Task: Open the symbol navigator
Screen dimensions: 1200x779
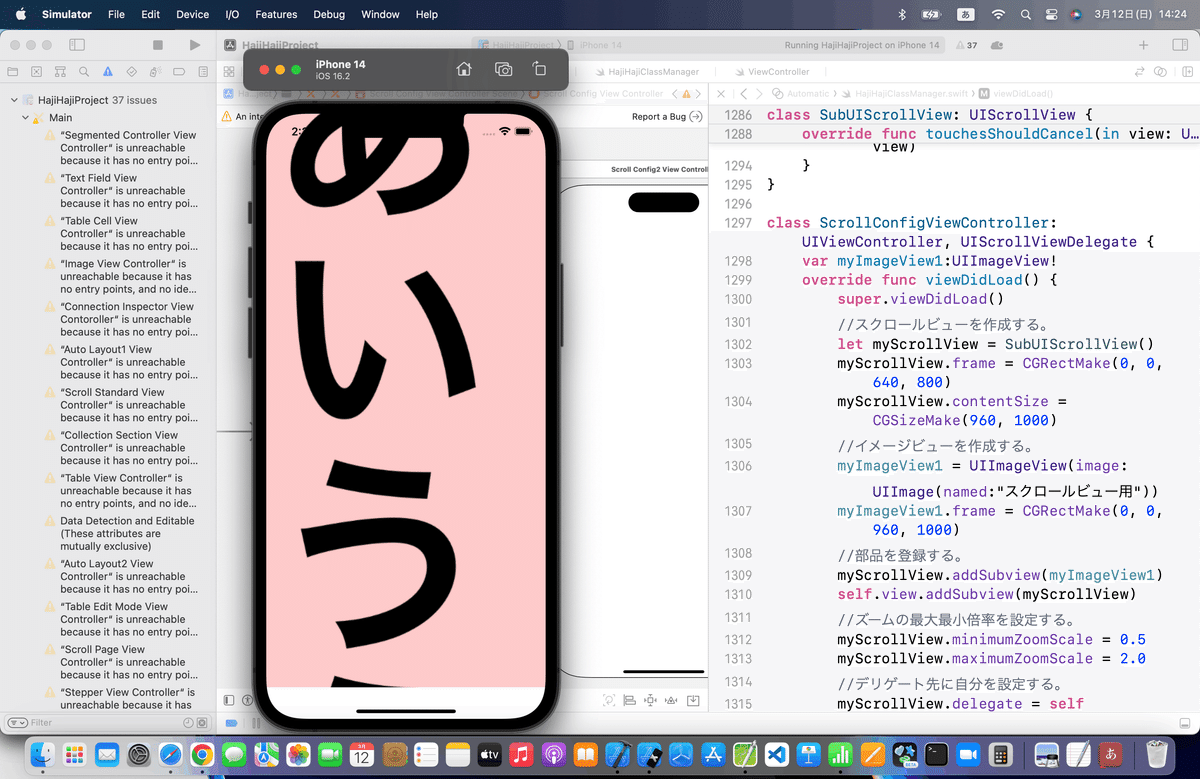Action: click(60, 72)
